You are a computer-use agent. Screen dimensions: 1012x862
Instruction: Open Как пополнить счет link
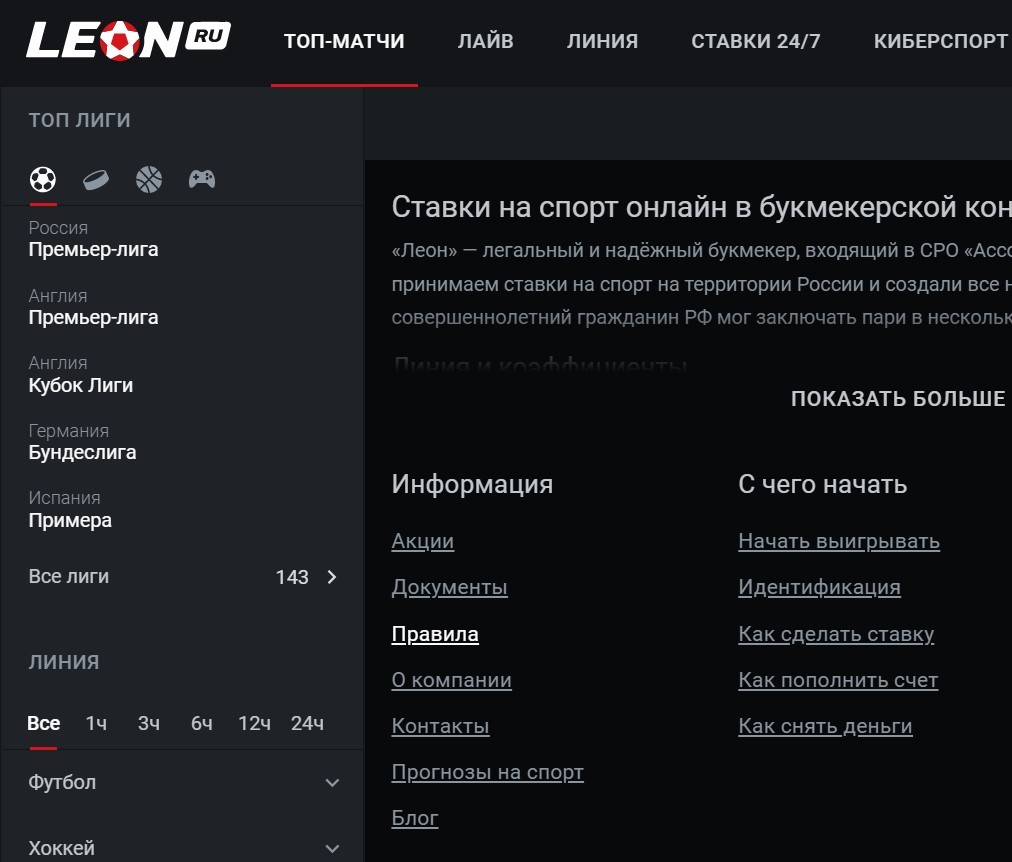838,680
